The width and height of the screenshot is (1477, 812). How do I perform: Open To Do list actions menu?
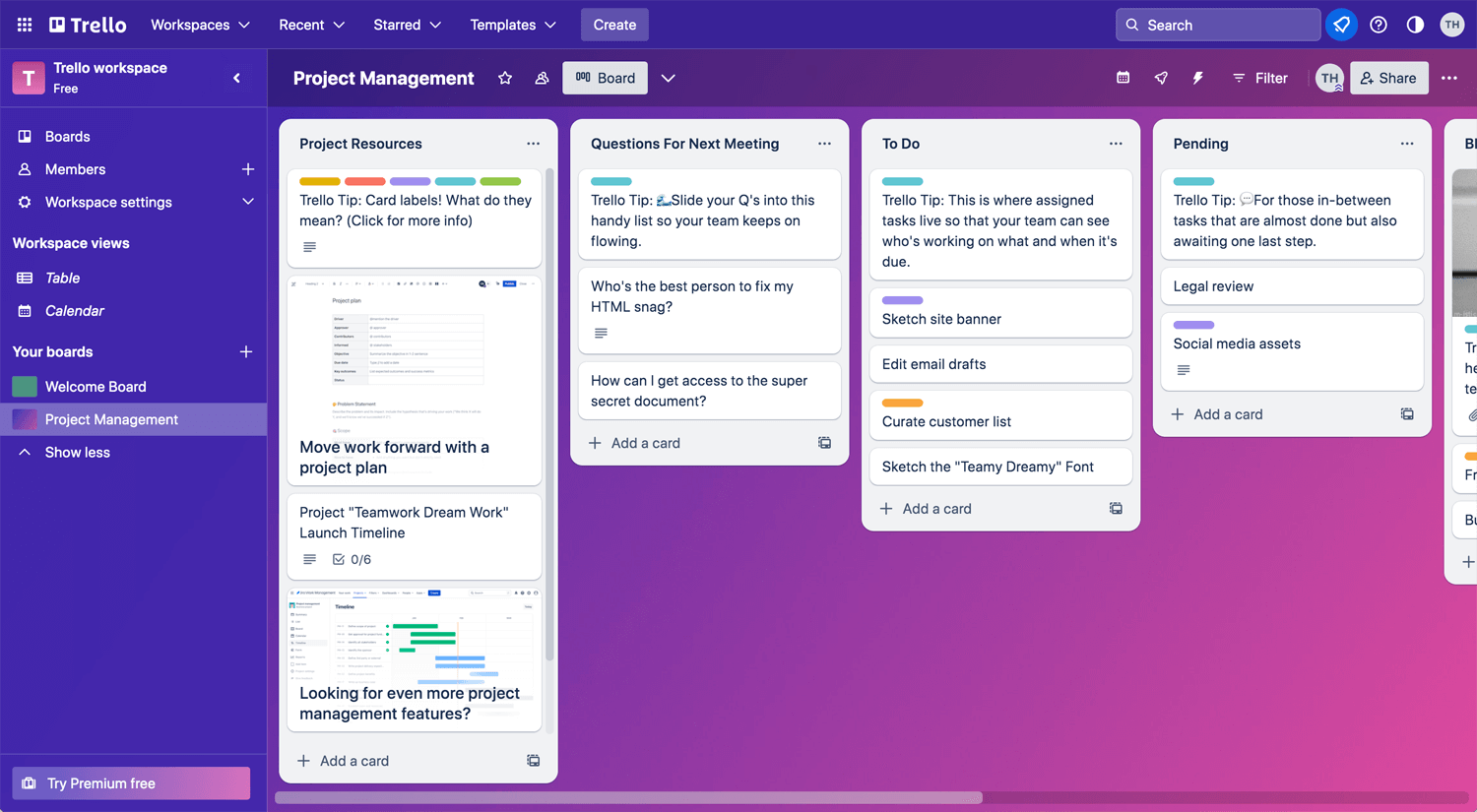coord(1116,144)
